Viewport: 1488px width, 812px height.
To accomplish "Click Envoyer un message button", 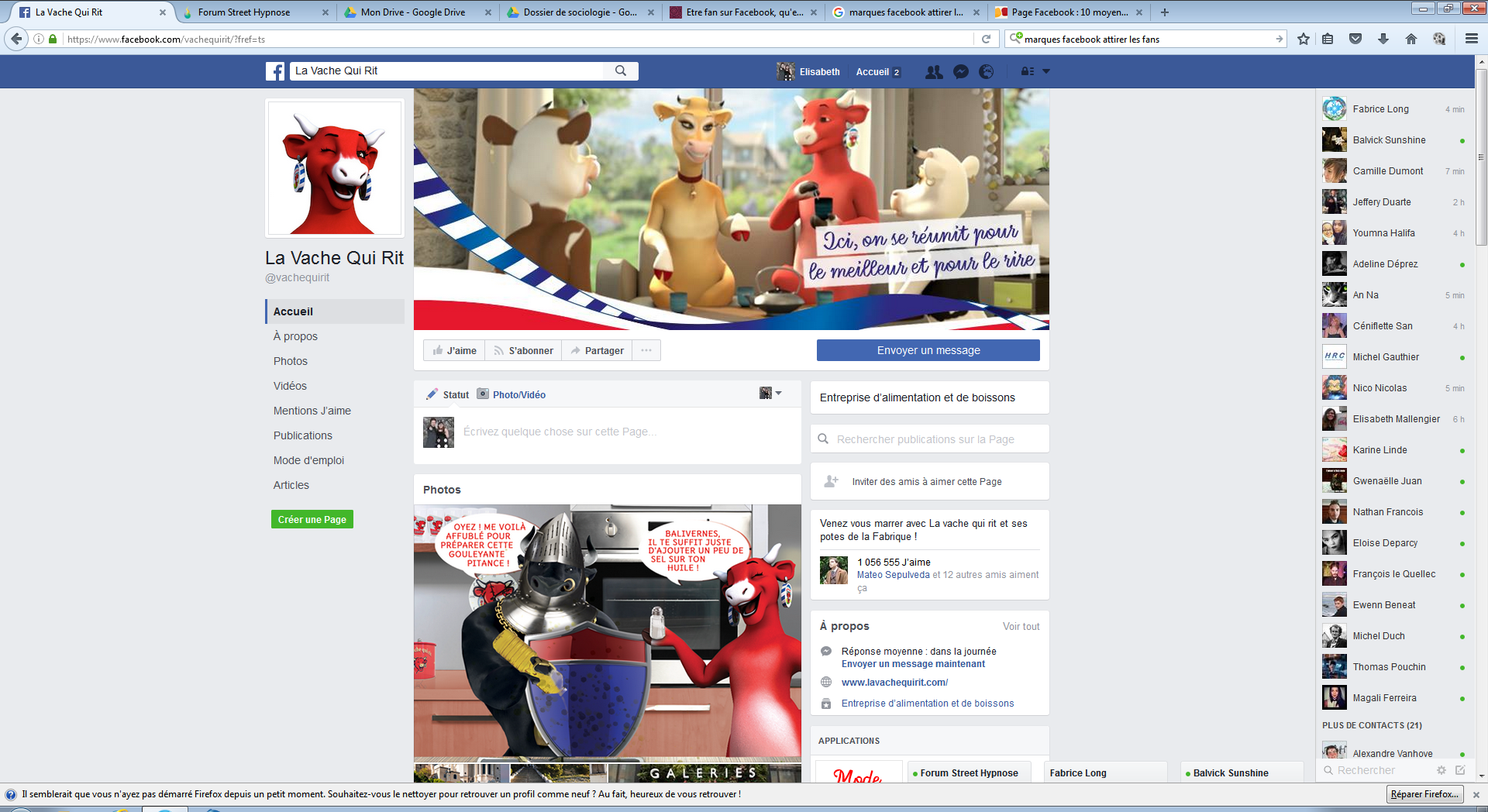I will point(928,350).
